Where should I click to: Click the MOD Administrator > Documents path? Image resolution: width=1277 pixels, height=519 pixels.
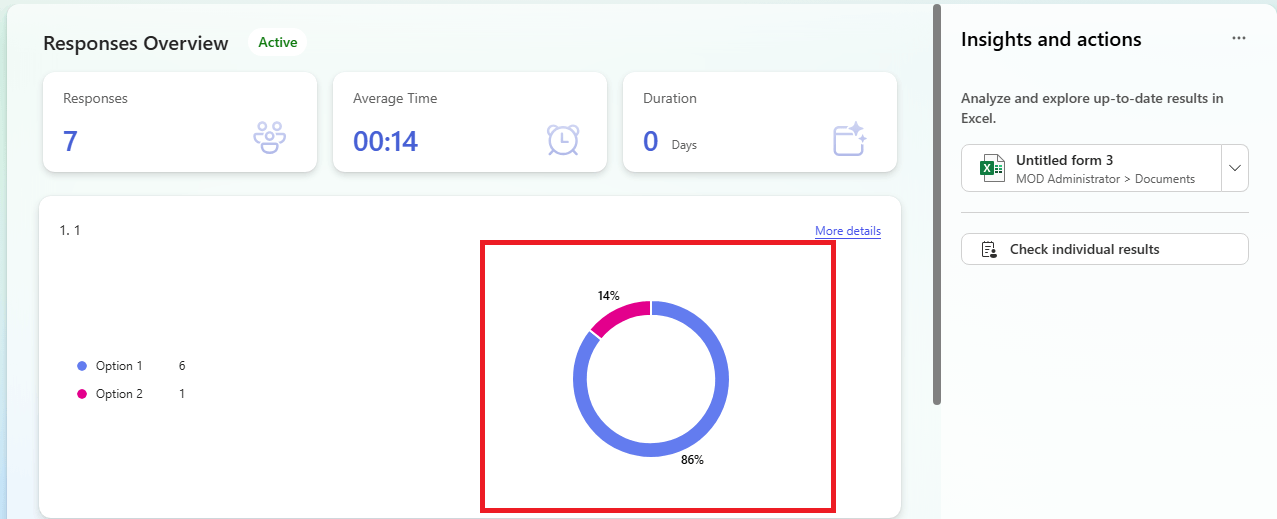click(1105, 179)
